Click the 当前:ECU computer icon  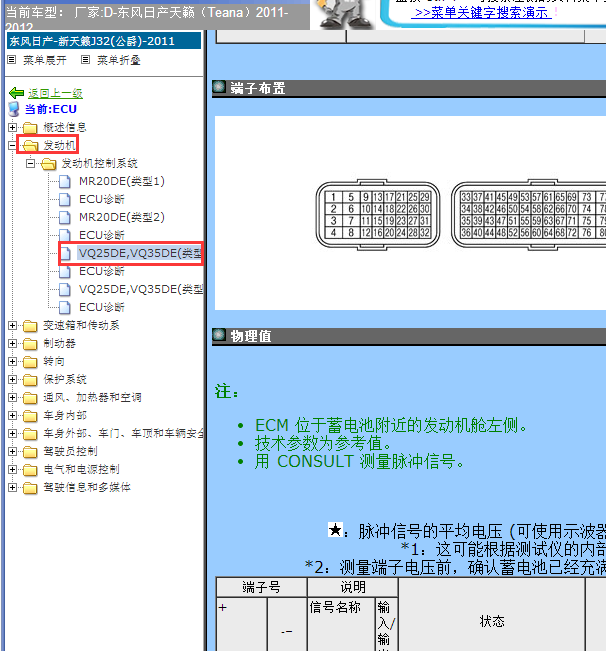pyautogui.click(x=14, y=109)
